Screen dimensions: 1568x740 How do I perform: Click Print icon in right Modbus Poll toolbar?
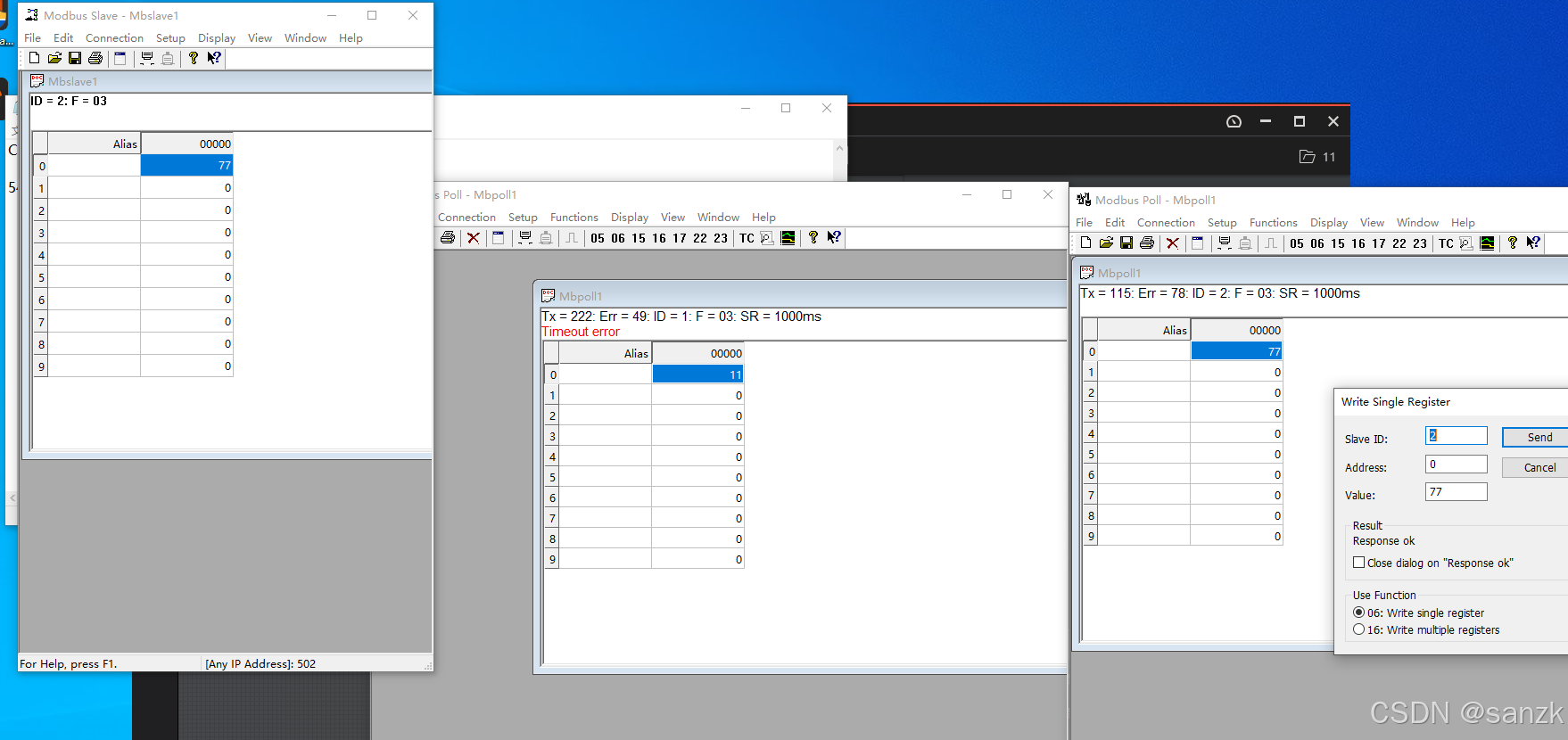tap(1147, 243)
